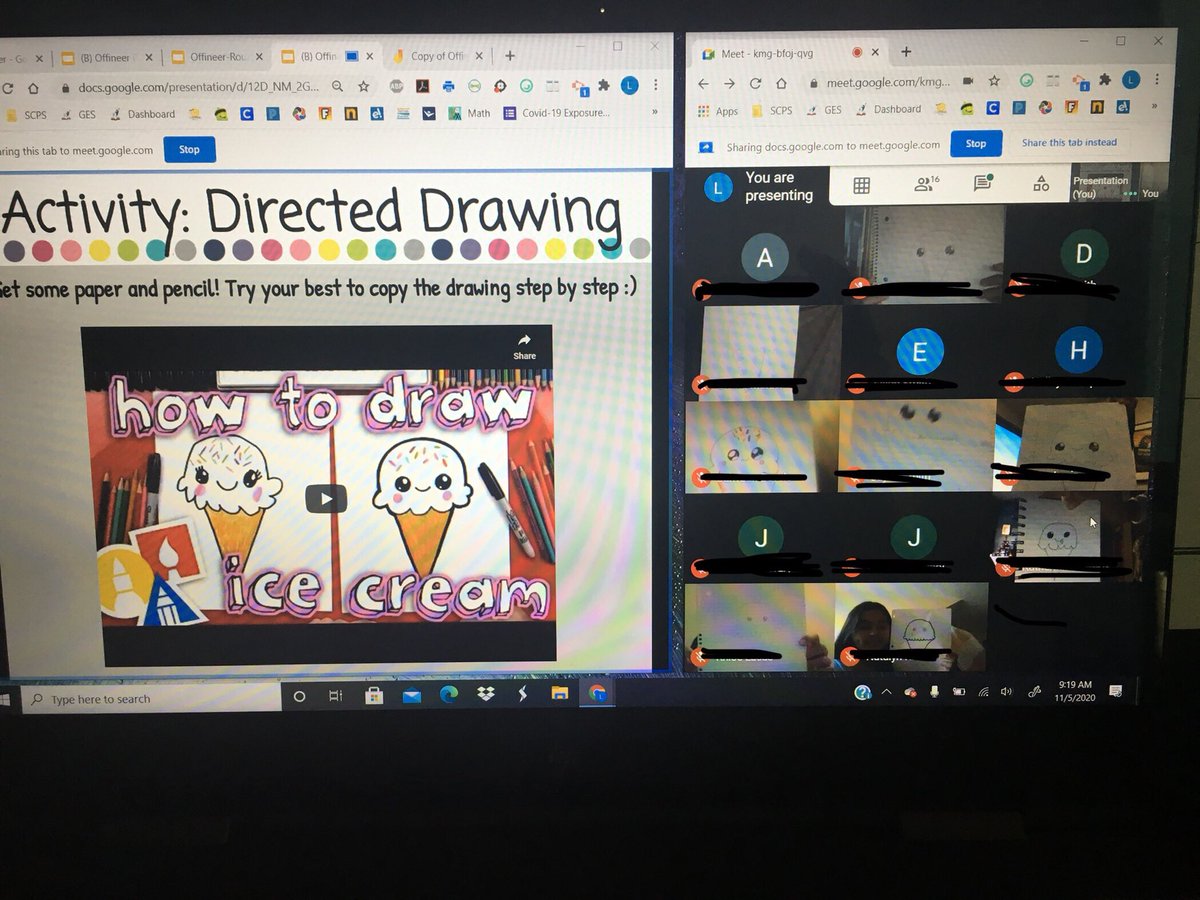This screenshot has width=1200, height=900.
Task: Go home in the Docs window
Action: [x=33, y=87]
